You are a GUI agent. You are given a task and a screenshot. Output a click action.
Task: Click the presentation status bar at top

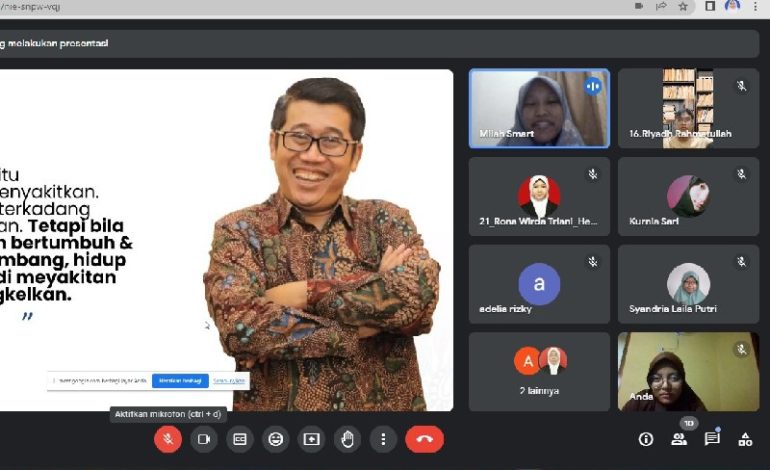pos(379,43)
